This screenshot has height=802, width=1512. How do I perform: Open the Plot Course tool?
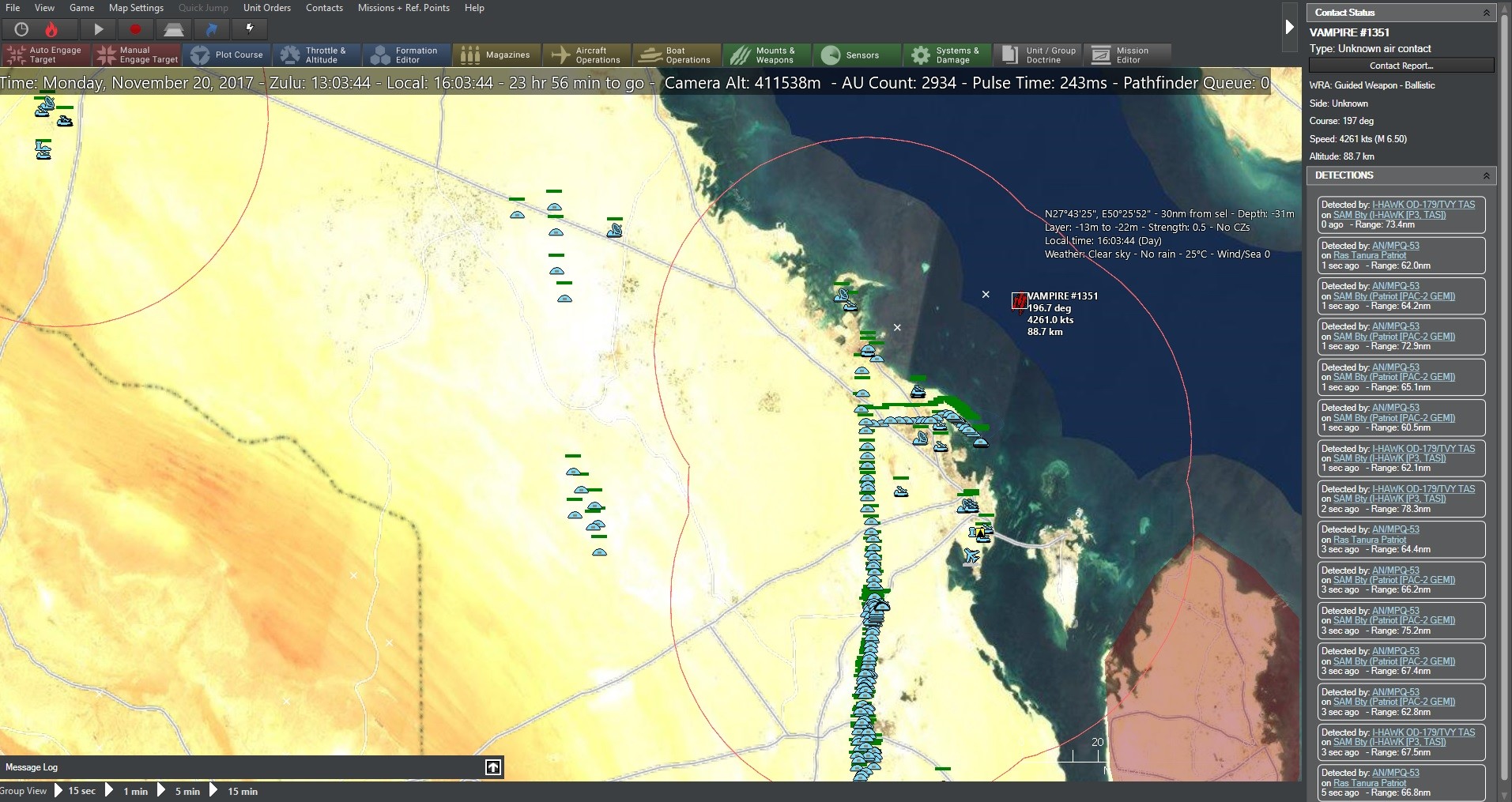point(228,55)
